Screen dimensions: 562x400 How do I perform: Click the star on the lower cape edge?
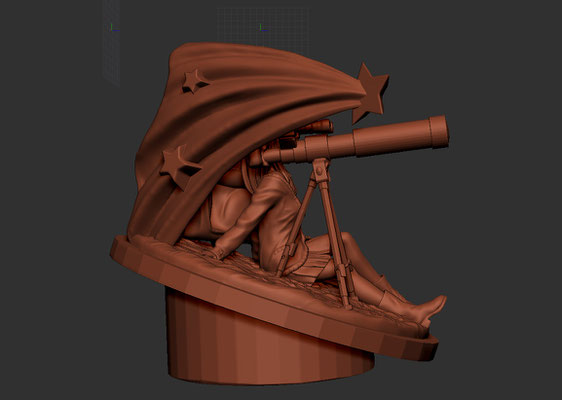tap(179, 167)
